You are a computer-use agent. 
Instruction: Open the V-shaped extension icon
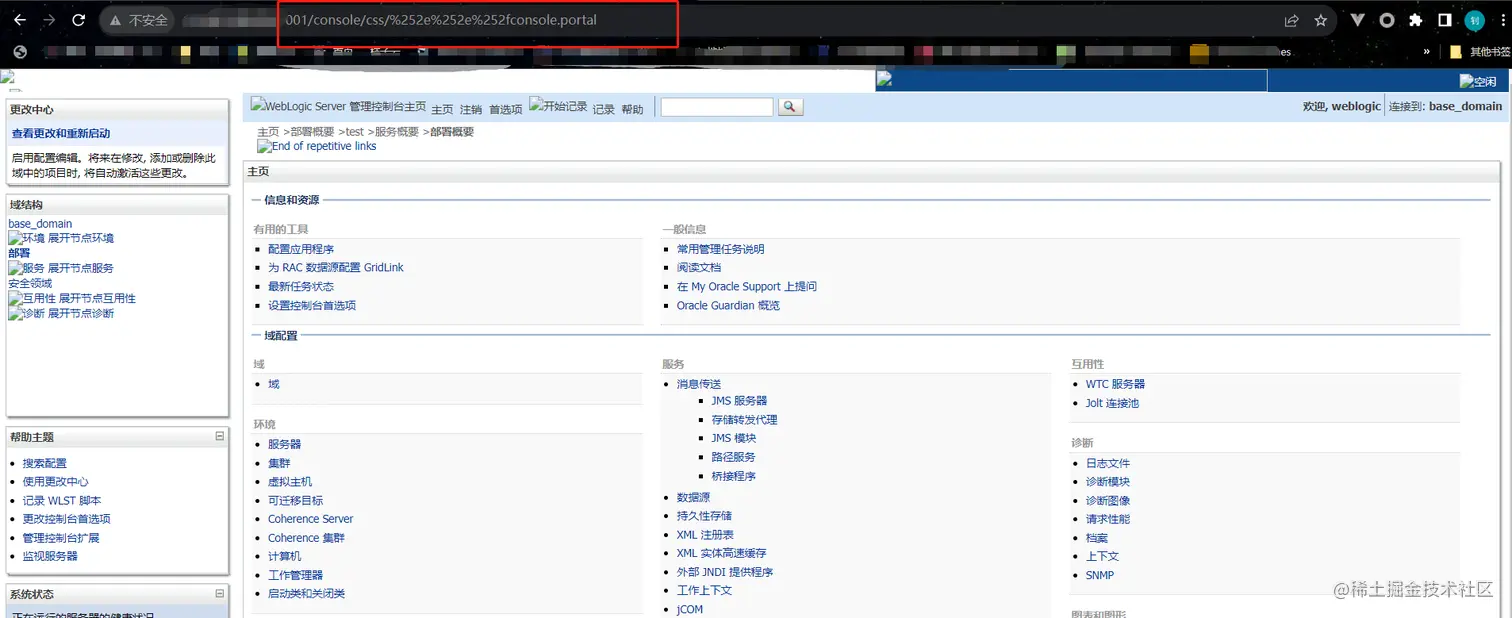(x=1357, y=20)
